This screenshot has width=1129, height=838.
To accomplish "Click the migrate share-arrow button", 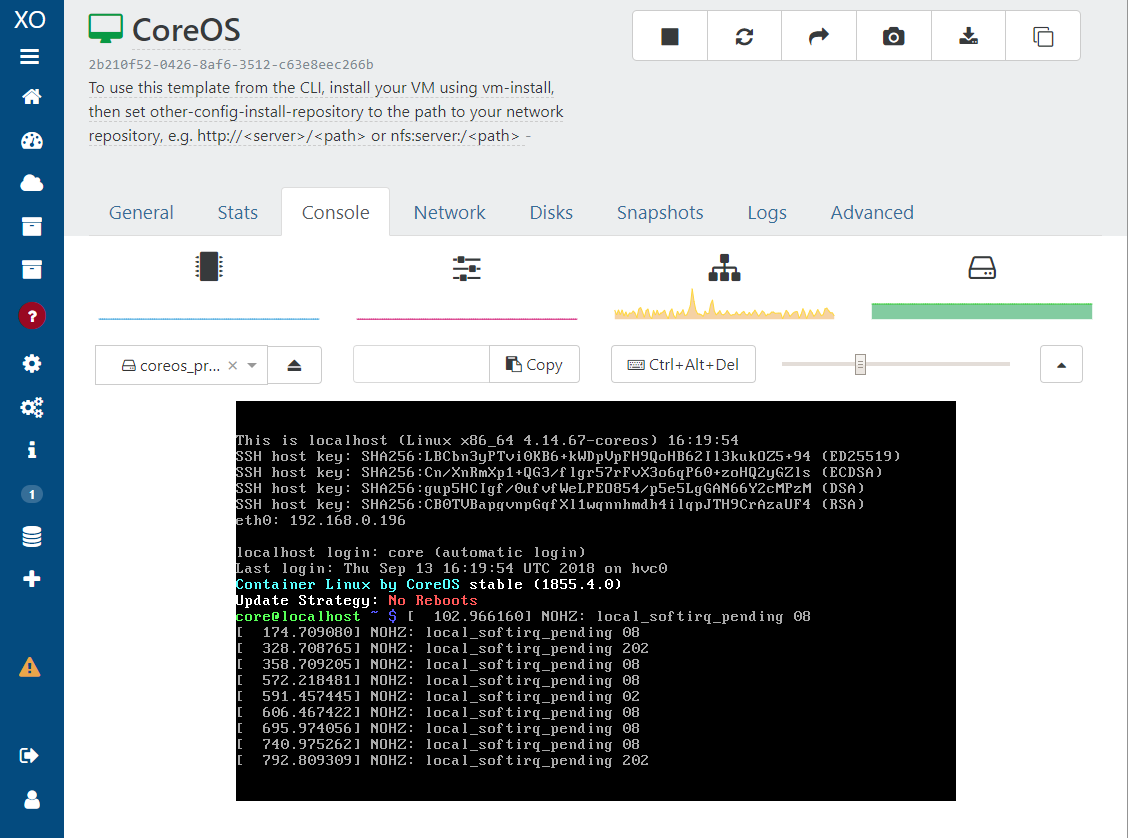I will click(819, 36).
